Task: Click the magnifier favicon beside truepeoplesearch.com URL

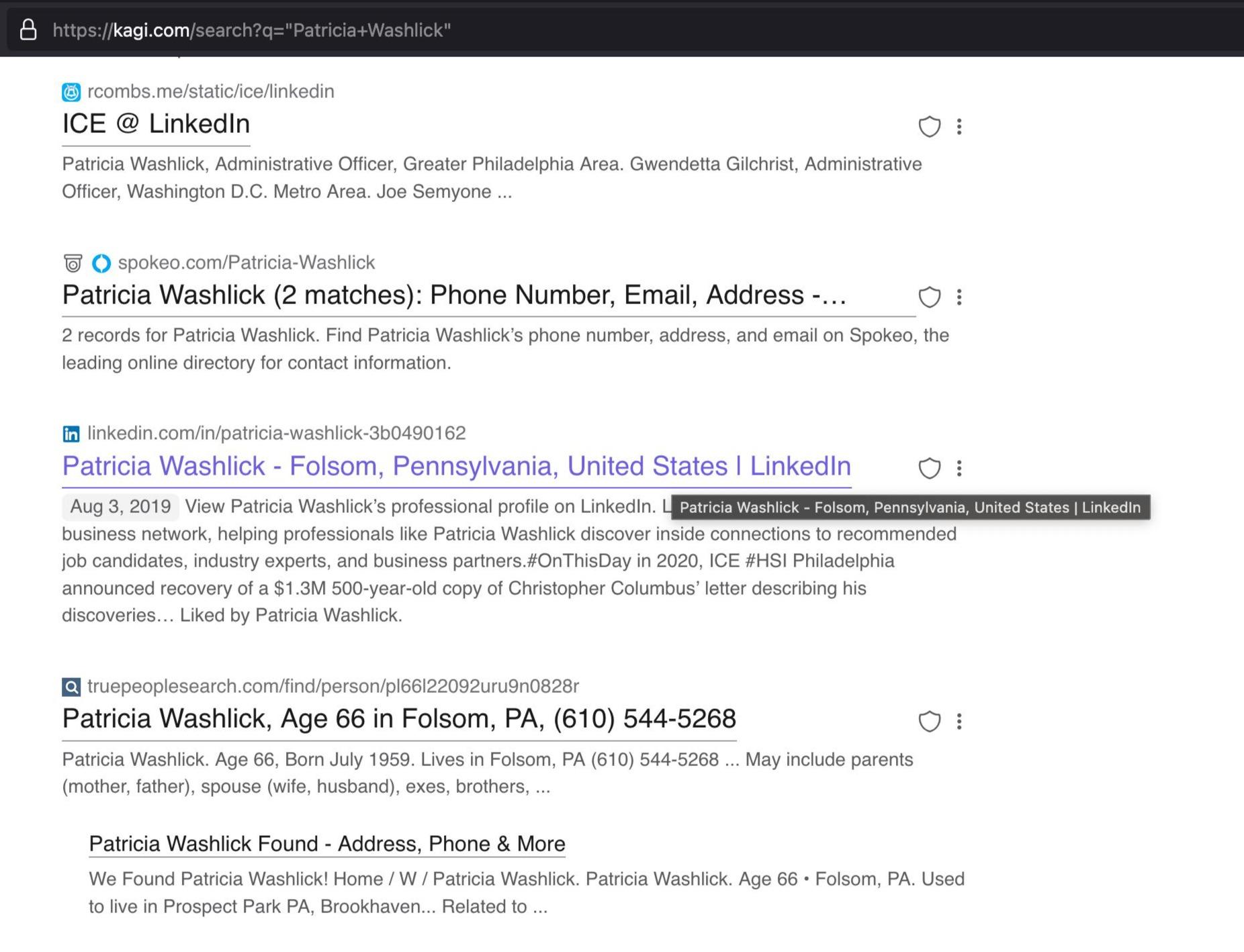Action: click(71, 687)
